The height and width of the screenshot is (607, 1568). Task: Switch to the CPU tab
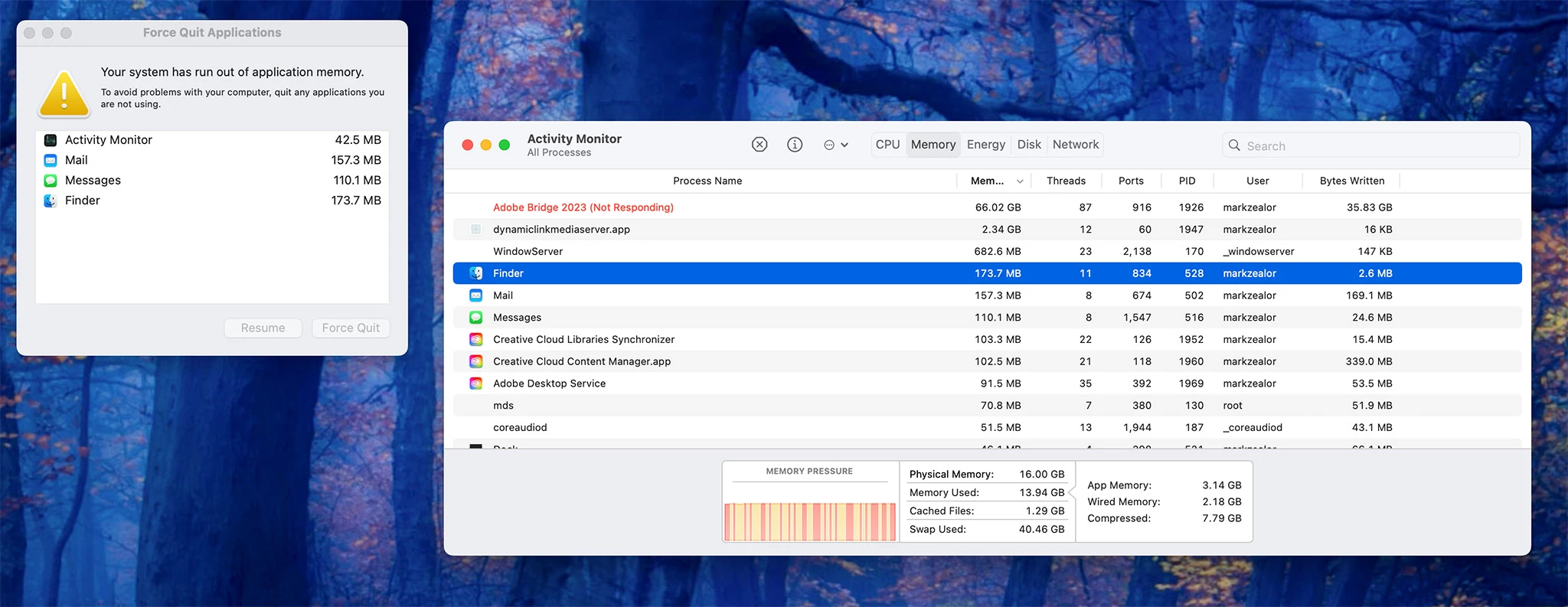coord(888,145)
